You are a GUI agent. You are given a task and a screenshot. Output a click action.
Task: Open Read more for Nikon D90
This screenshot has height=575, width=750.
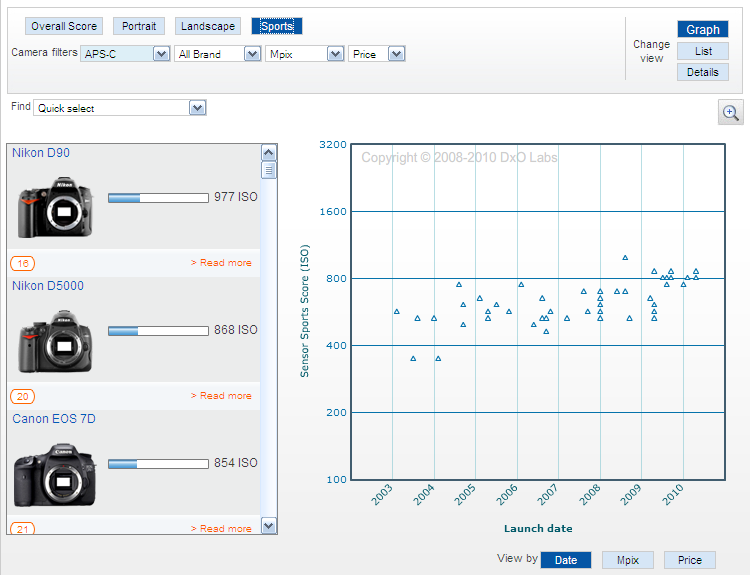pos(221,263)
